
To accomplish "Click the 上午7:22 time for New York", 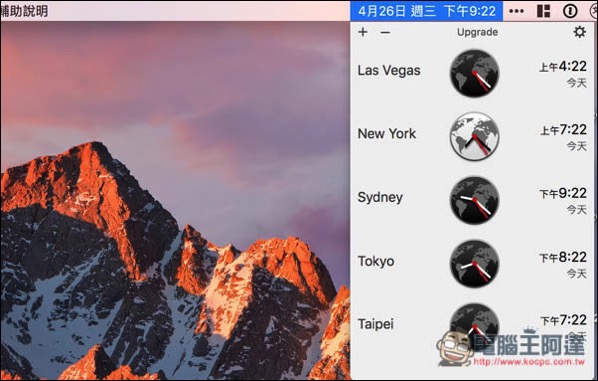I will pos(563,130).
